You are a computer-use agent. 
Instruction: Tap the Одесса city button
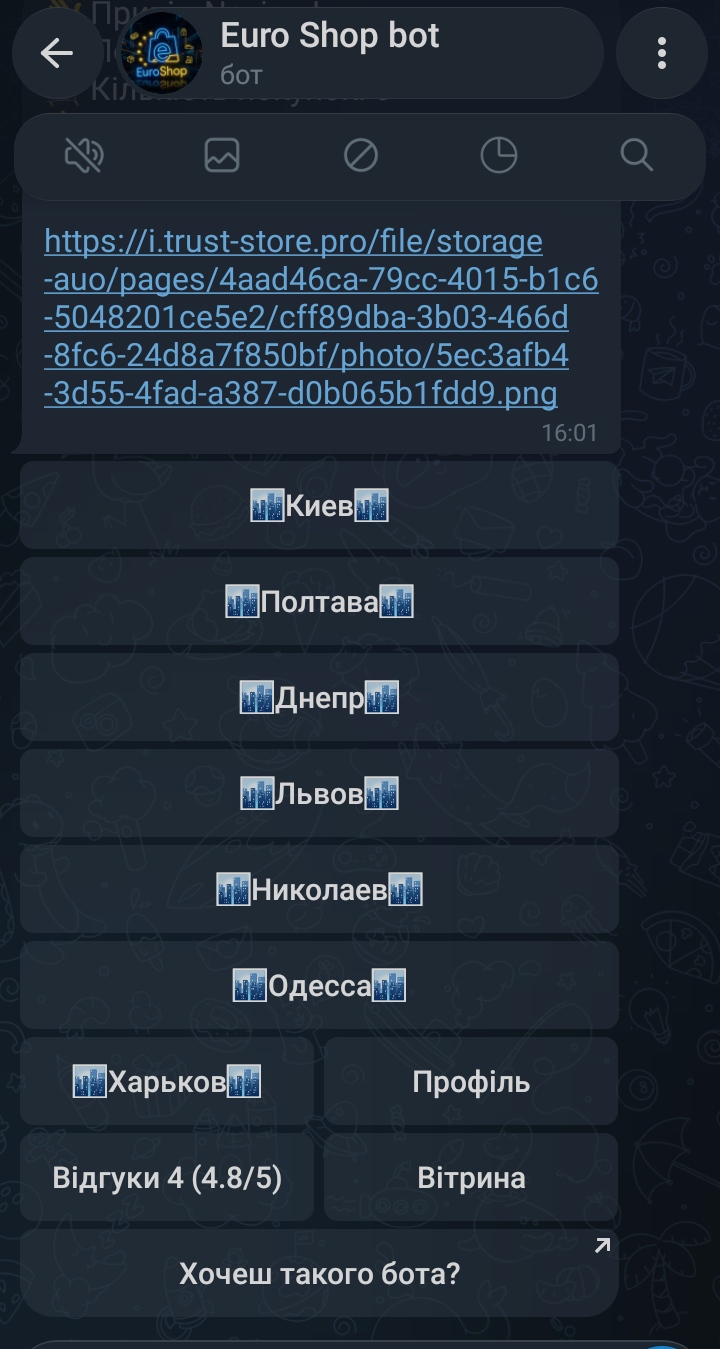(x=319, y=986)
